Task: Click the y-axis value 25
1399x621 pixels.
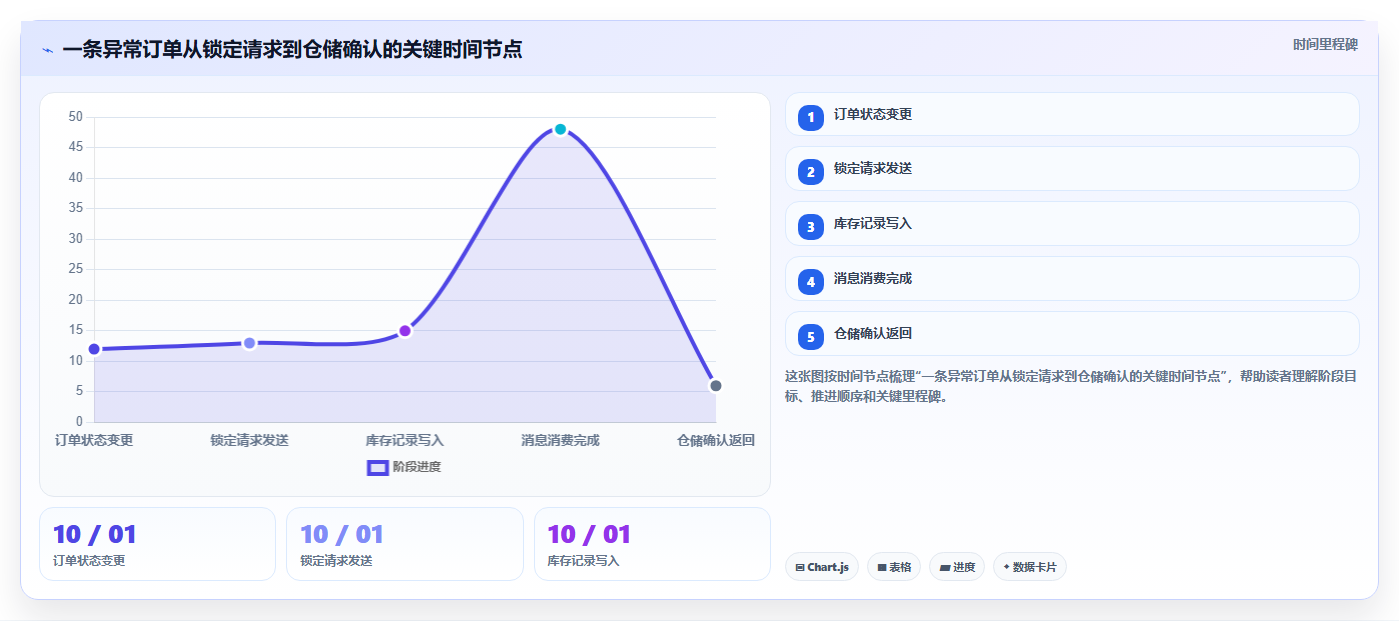Action: pyautogui.click(x=76, y=269)
